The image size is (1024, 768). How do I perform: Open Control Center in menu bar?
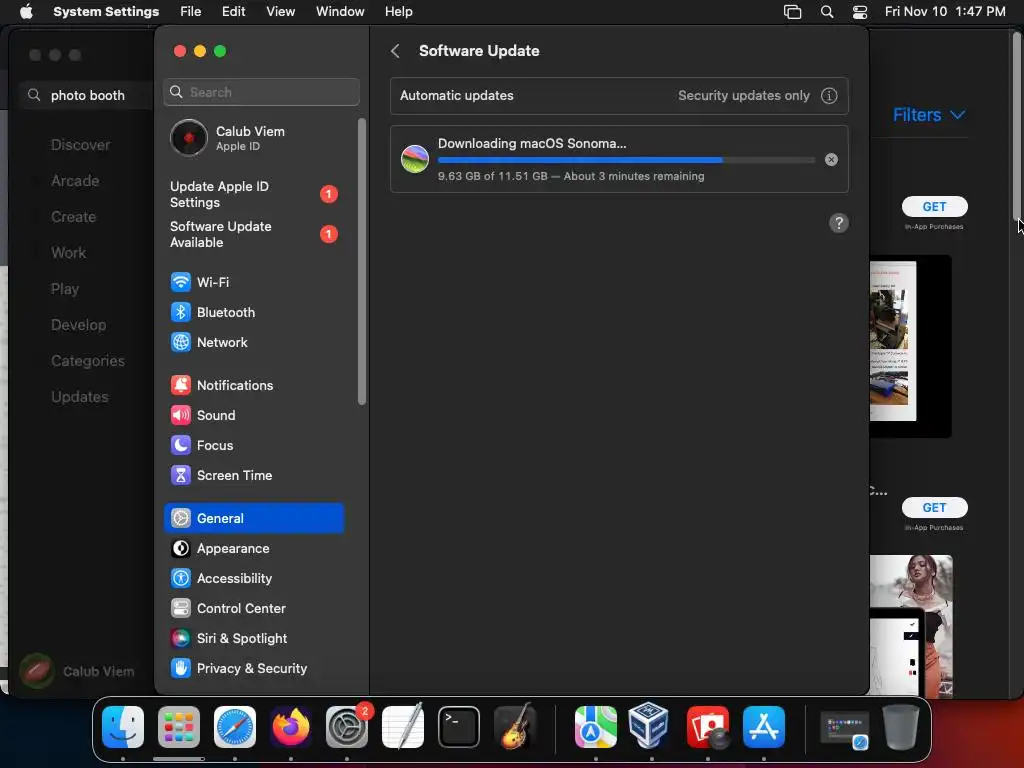[860, 12]
